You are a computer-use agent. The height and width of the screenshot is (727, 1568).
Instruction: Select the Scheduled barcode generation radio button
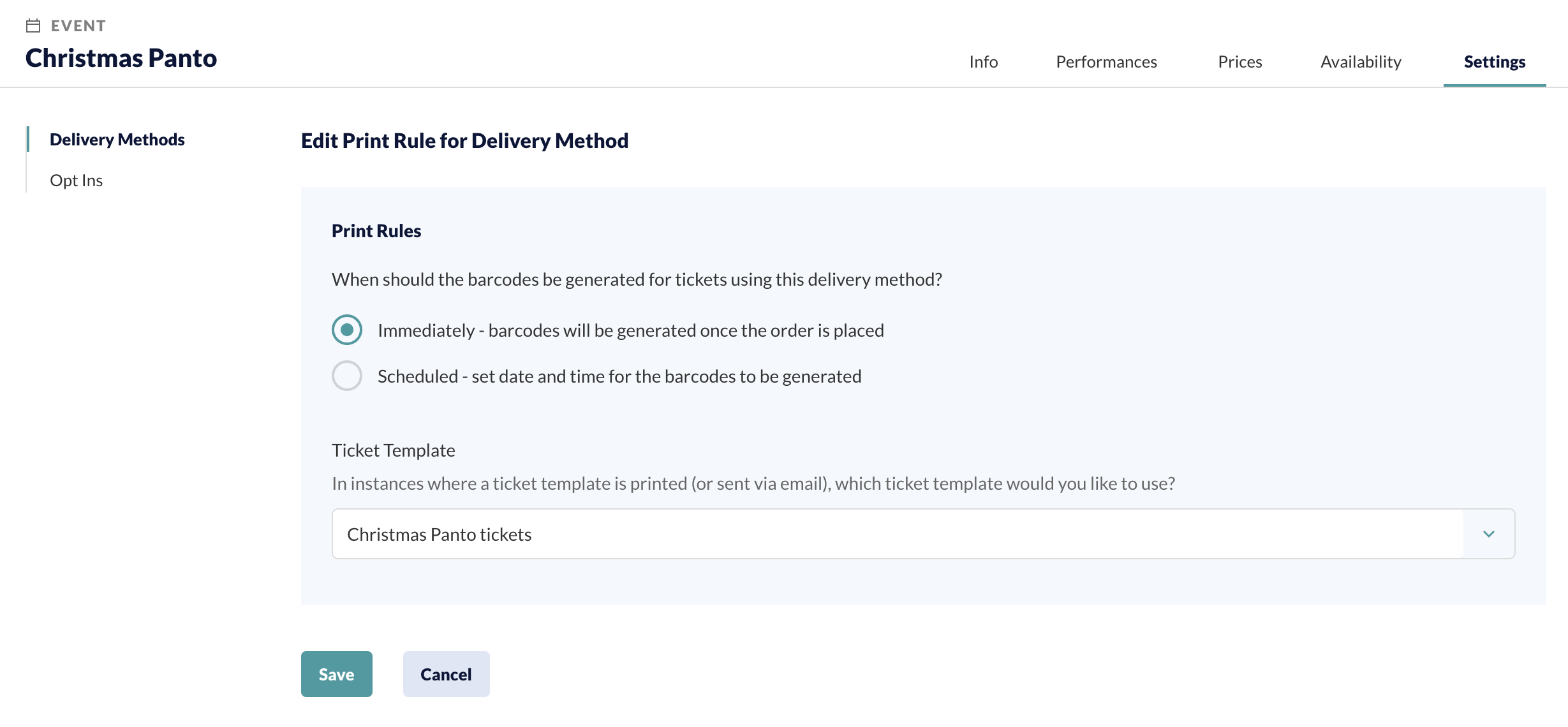pos(347,376)
